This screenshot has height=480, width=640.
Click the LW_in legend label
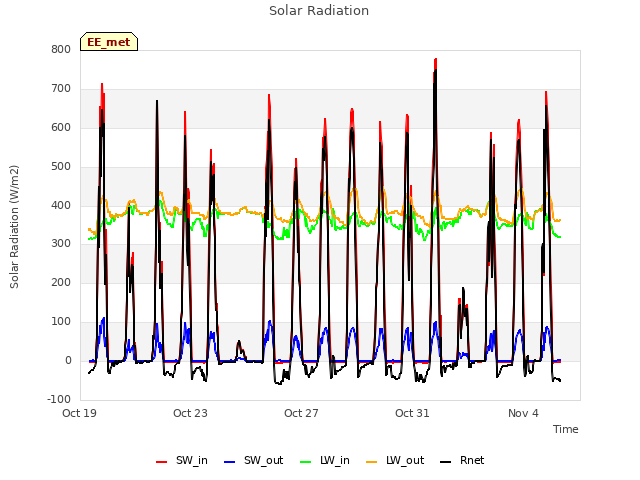tap(335, 461)
